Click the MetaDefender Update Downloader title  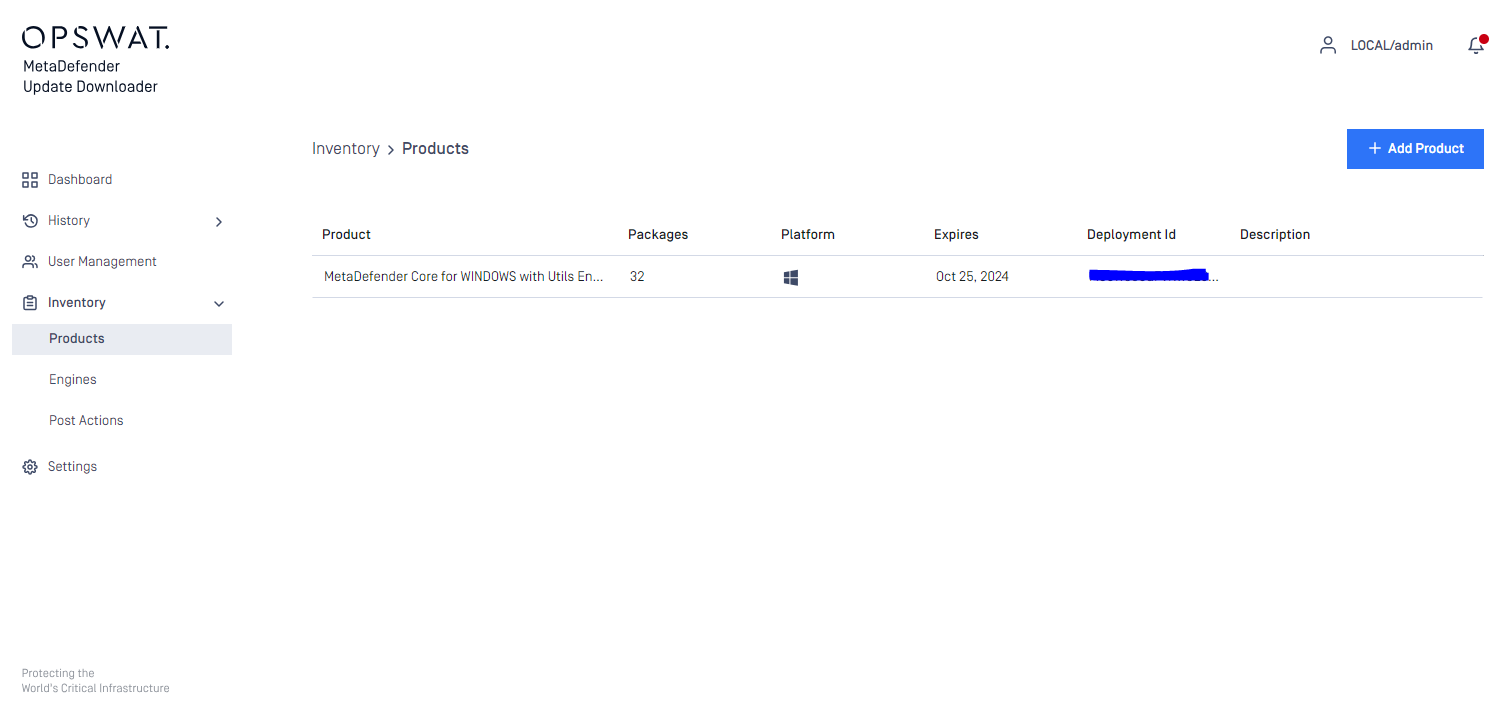[x=90, y=77]
